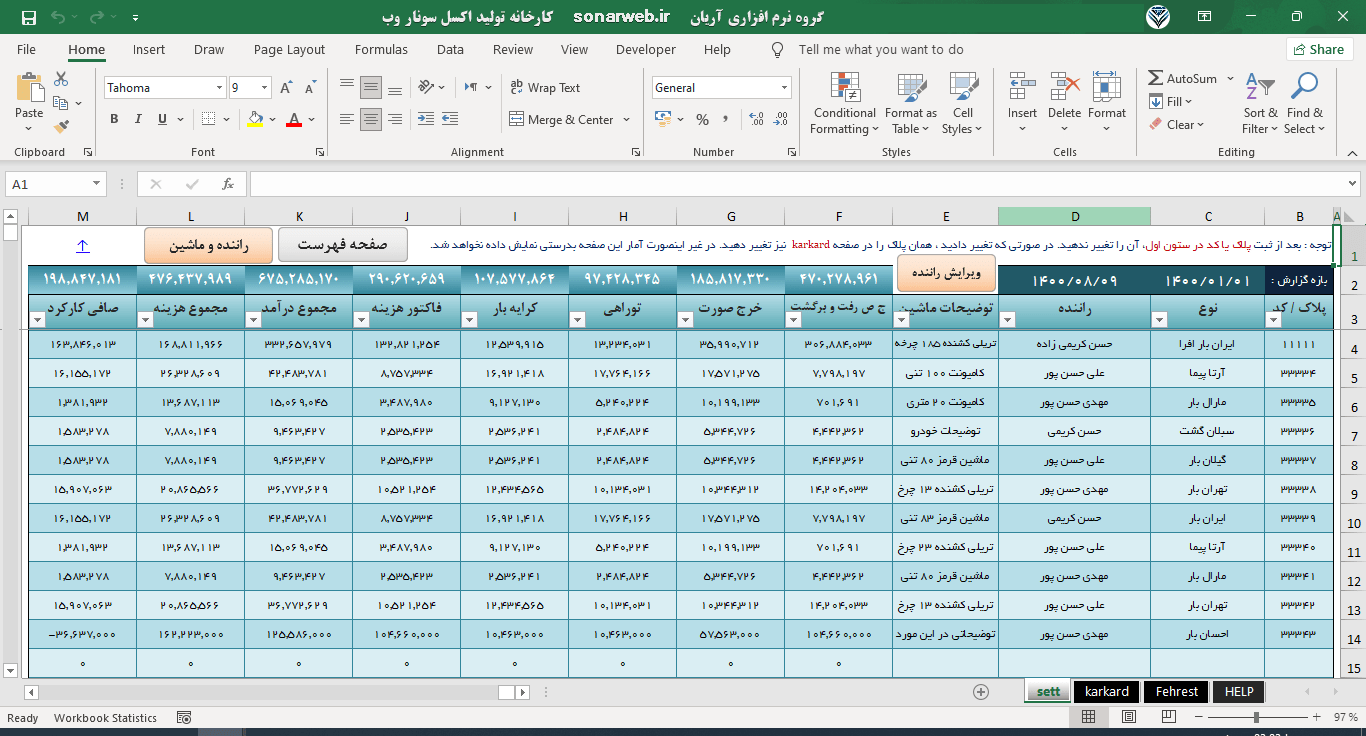The image size is (1366, 736).
Task: Select the column H header
Action: (623, 216)
